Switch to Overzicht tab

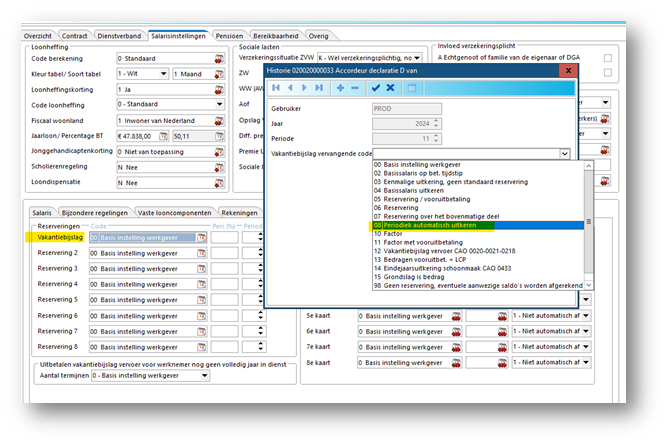click(x=37, y=36)
